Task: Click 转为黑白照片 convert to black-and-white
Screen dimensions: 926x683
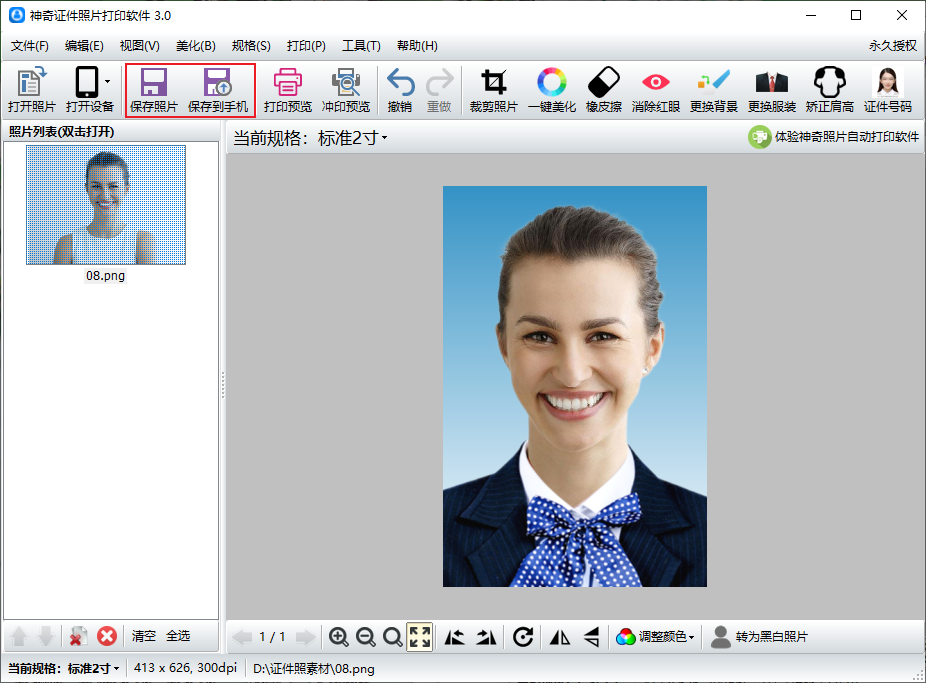Action: [x=759, y=637]
